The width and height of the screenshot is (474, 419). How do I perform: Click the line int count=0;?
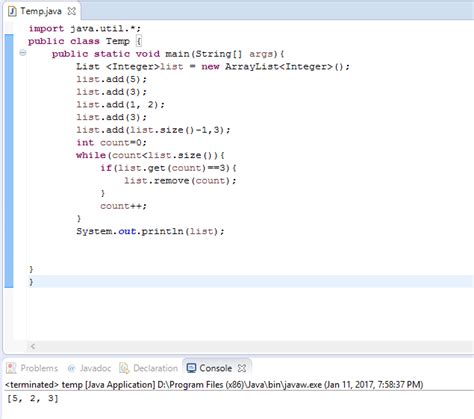(111, 143)
